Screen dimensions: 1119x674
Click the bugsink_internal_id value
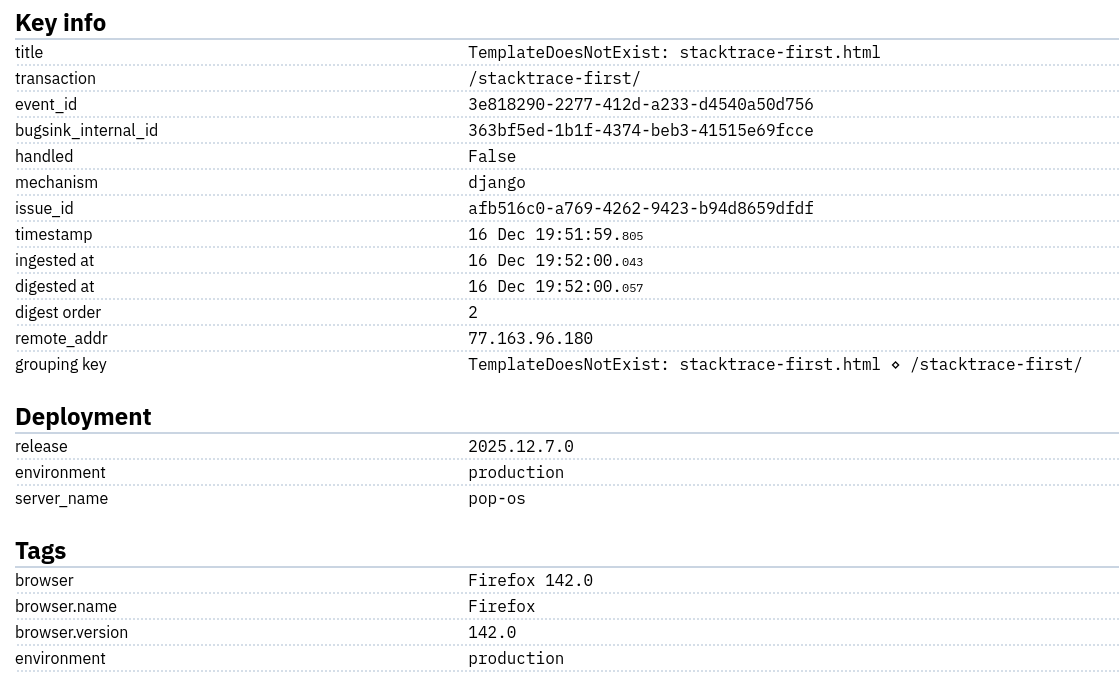click(x=640, y=130)
